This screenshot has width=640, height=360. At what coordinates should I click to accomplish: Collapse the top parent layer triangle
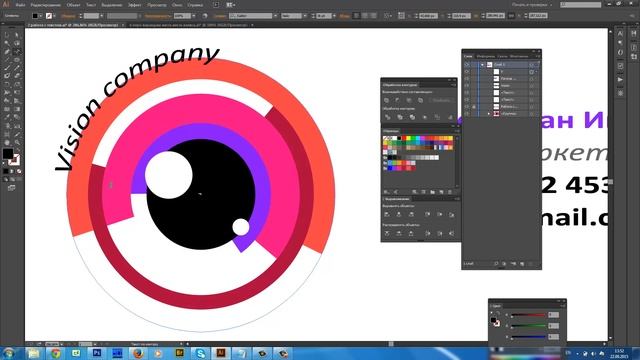[482, 64]
